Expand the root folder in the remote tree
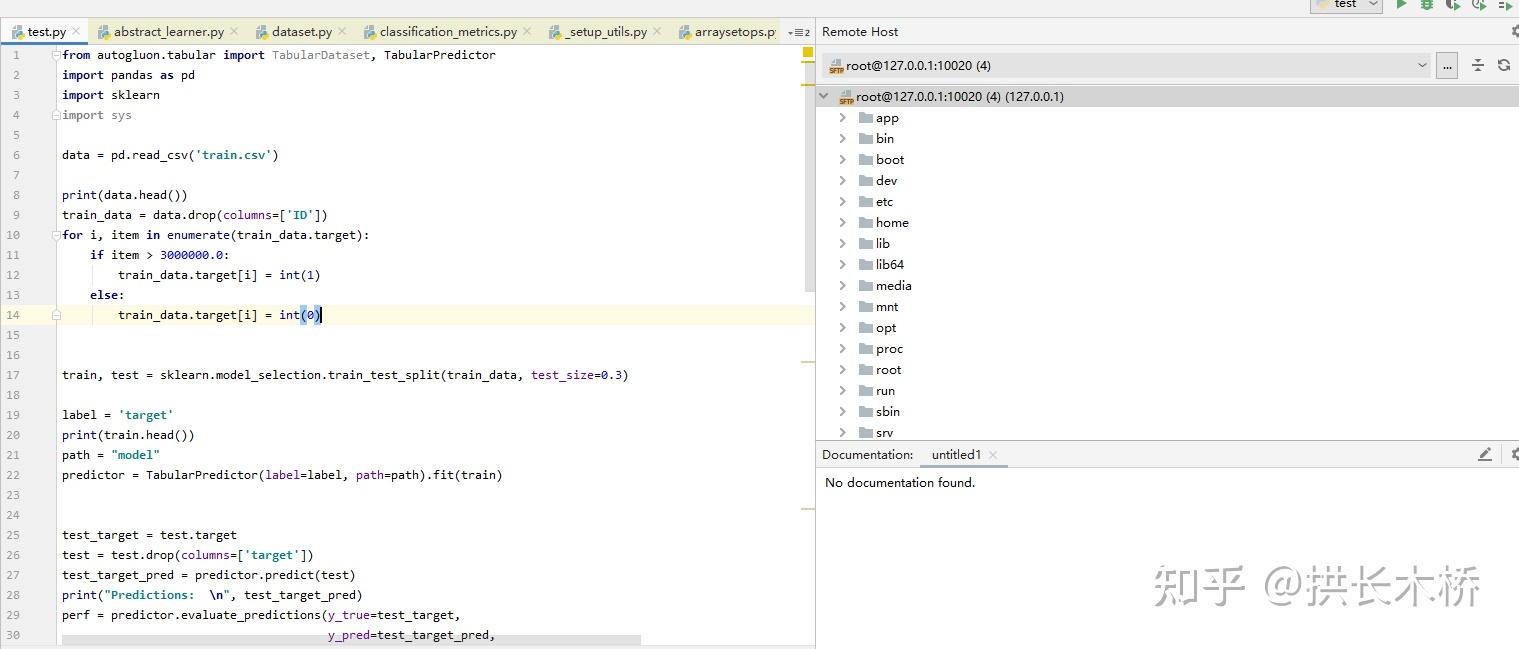This screenshot has width=1519, height=649. [843, 369]
